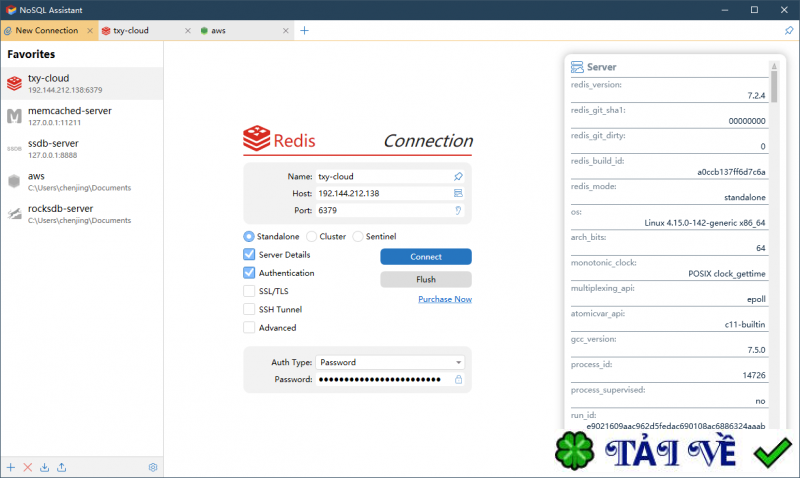Select txy-cloud favorite entry
The image size is (800, 478).
click(82, 83)
